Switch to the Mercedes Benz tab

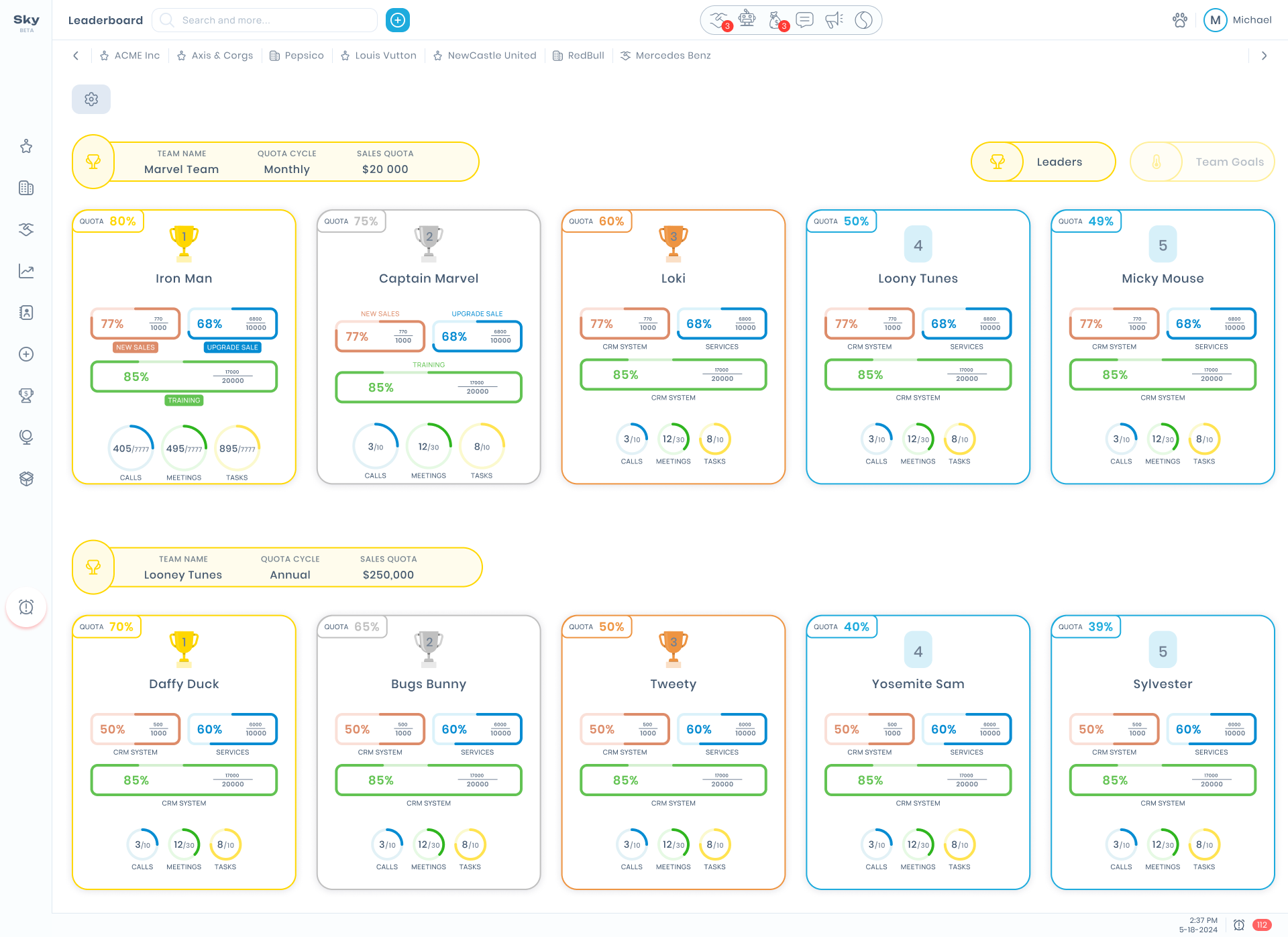[x=665, y=56]
